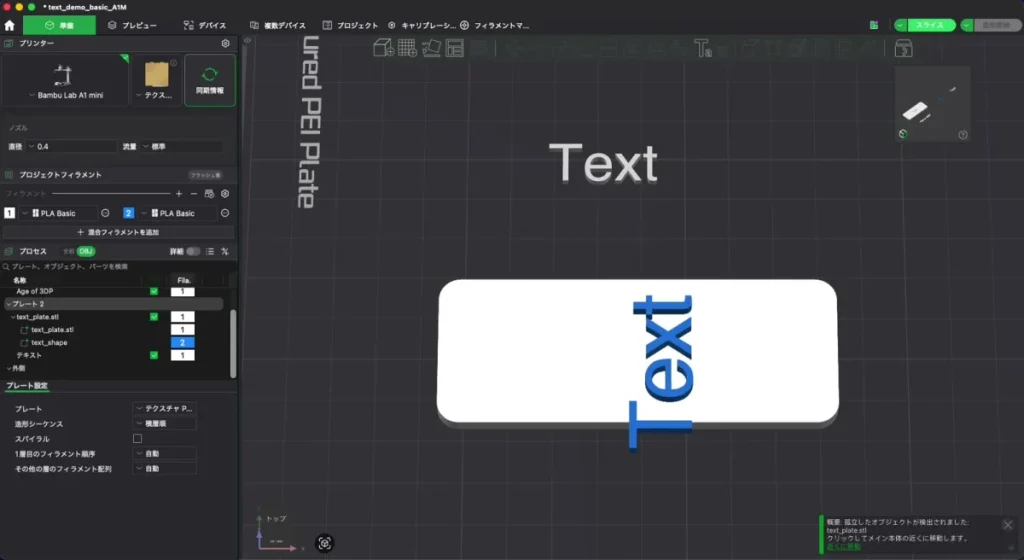Viewport: 1024px width, 560px height.
Task: Open the 流量 標準 dropdown
Action: coord(182,147)
